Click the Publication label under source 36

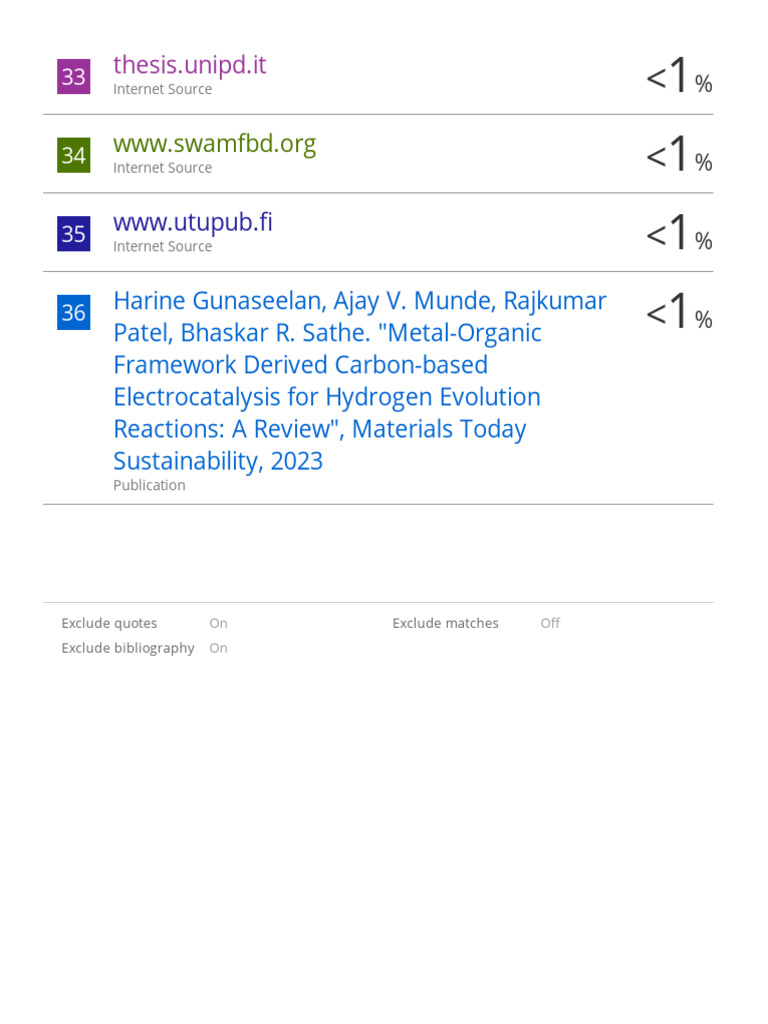(149, 485)
